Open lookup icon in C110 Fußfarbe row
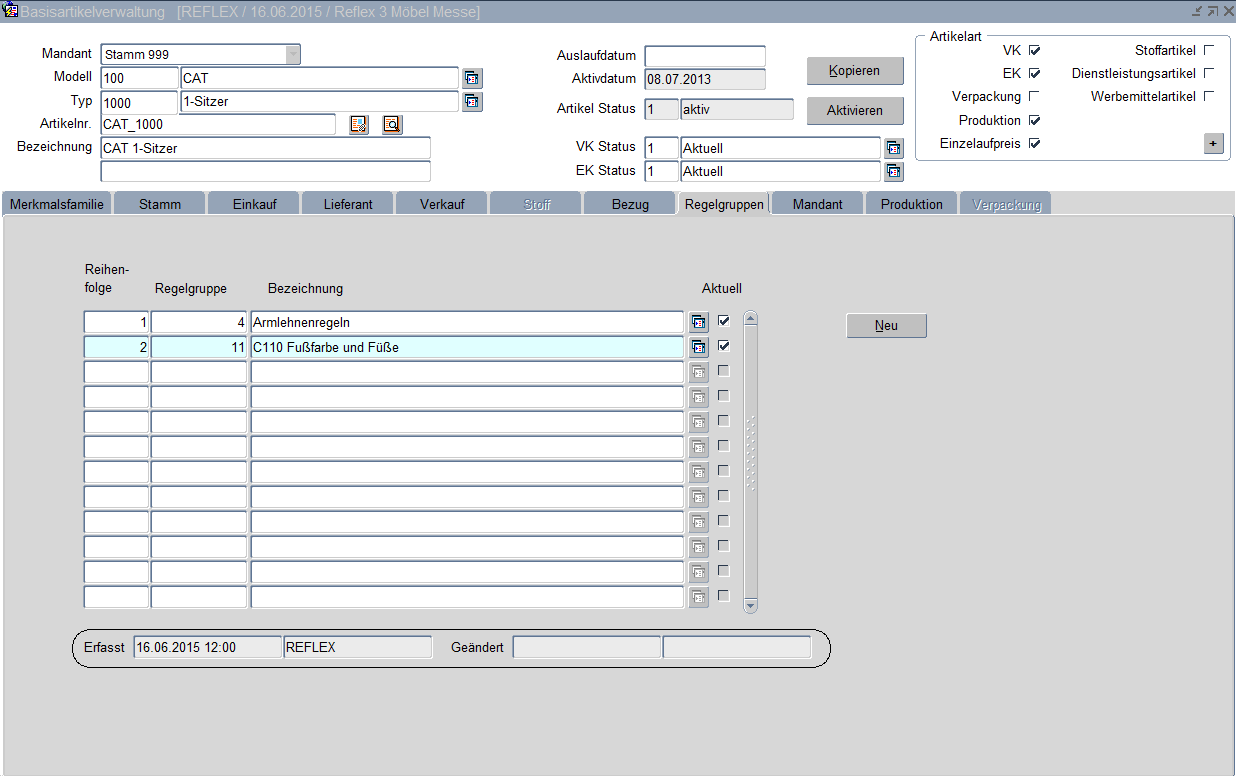The image size is (1236, 776). [699, 347]
